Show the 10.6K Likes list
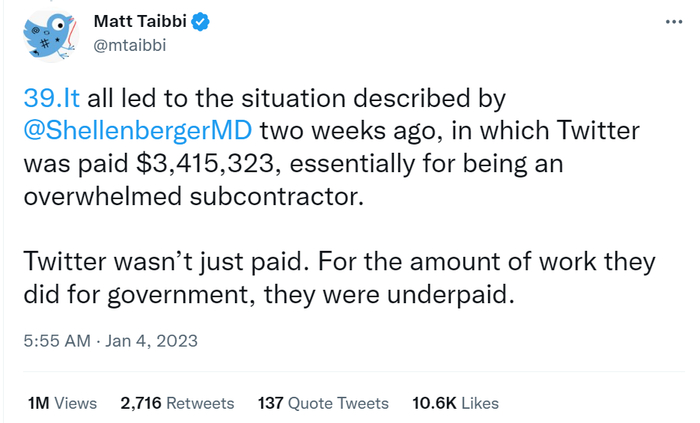Image resolution: width=700 pixels, height=423 pixels. click(455, 403)
